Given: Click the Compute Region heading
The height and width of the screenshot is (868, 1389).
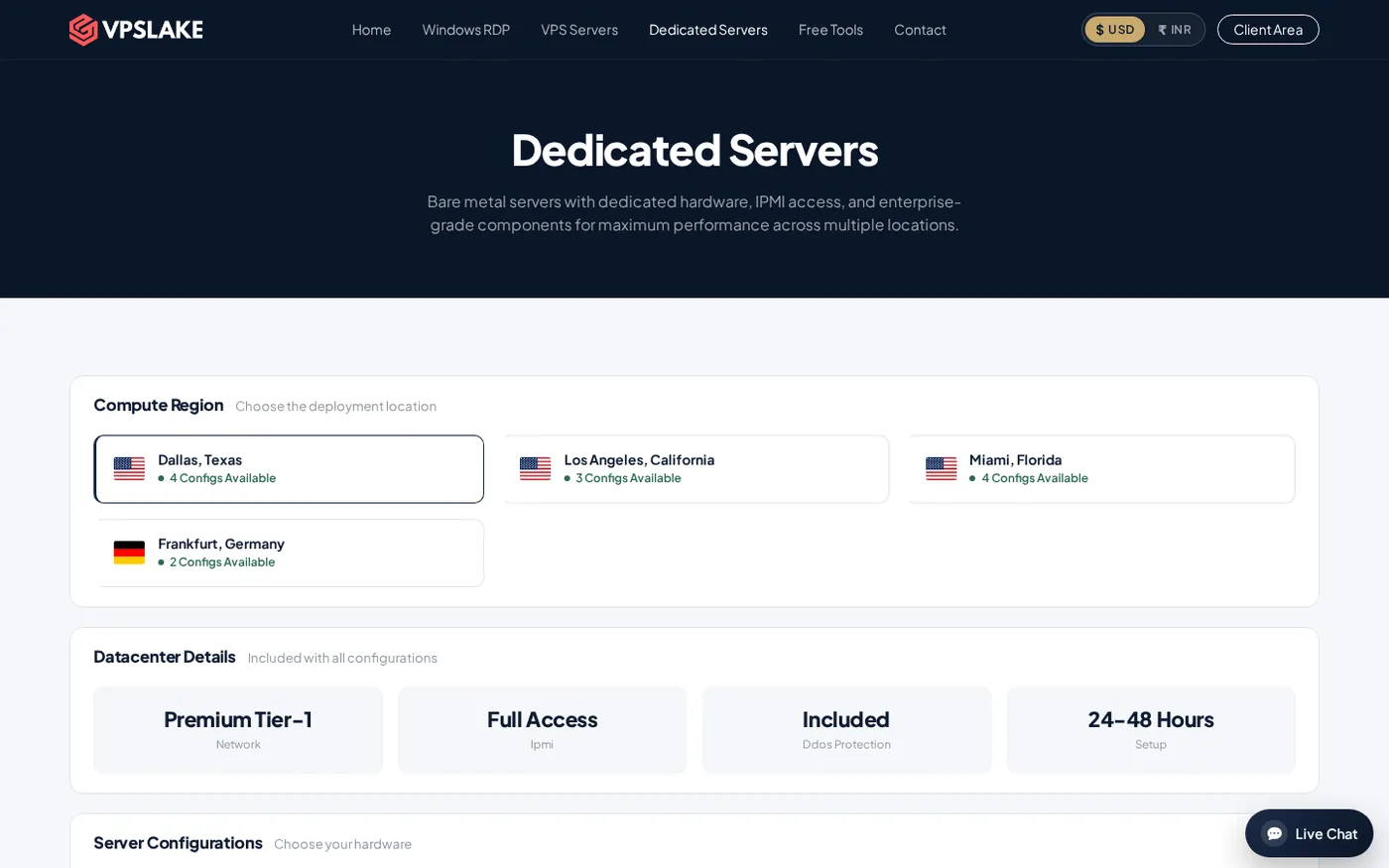Looking at the screenshot, I should click(x=159, y=405).
